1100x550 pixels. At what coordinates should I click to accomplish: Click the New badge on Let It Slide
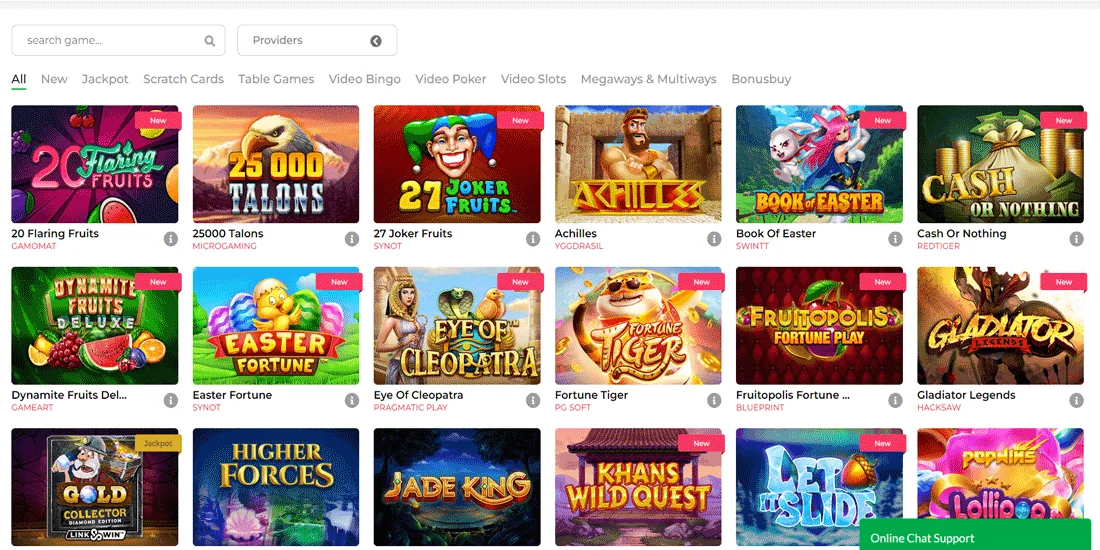883,443
